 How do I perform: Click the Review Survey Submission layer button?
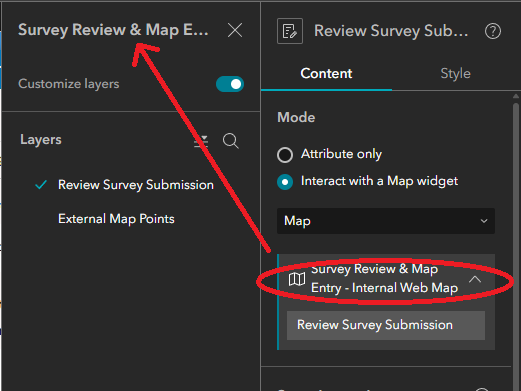[x=386, y=325]
